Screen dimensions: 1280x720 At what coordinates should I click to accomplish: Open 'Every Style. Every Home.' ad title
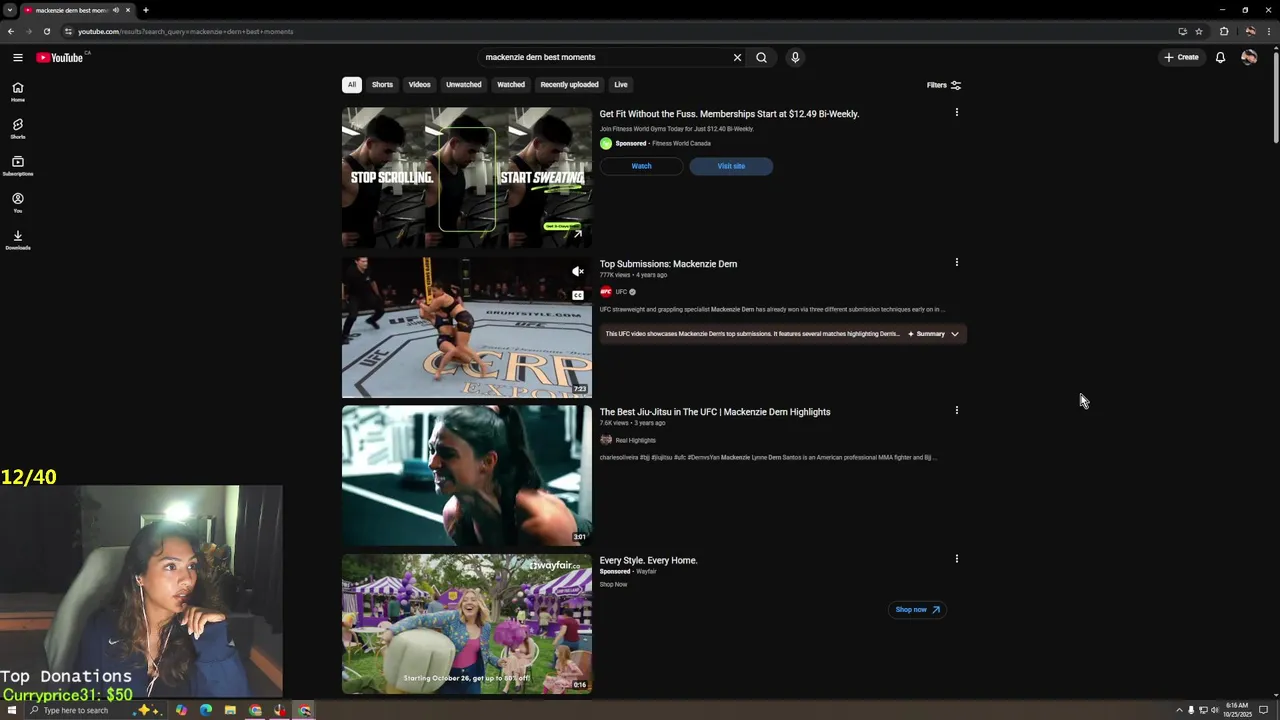[x=648, y=561]
